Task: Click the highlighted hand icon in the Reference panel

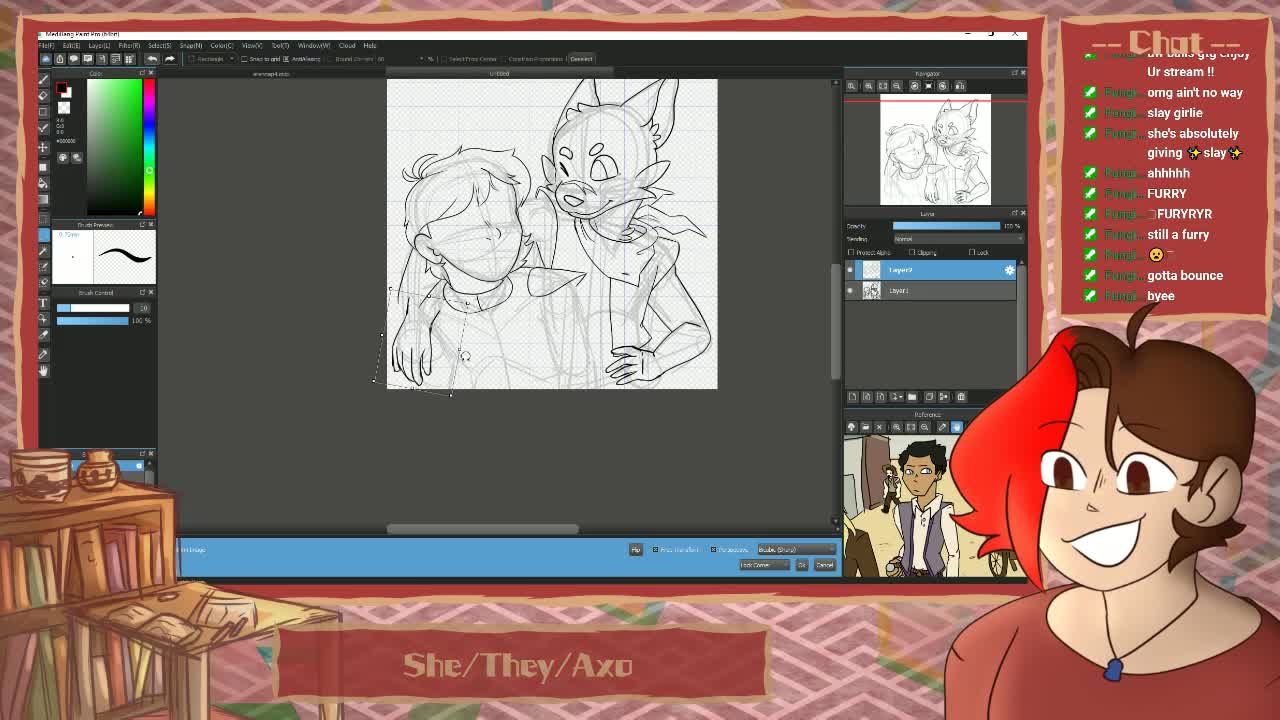Action: (957, 427)
